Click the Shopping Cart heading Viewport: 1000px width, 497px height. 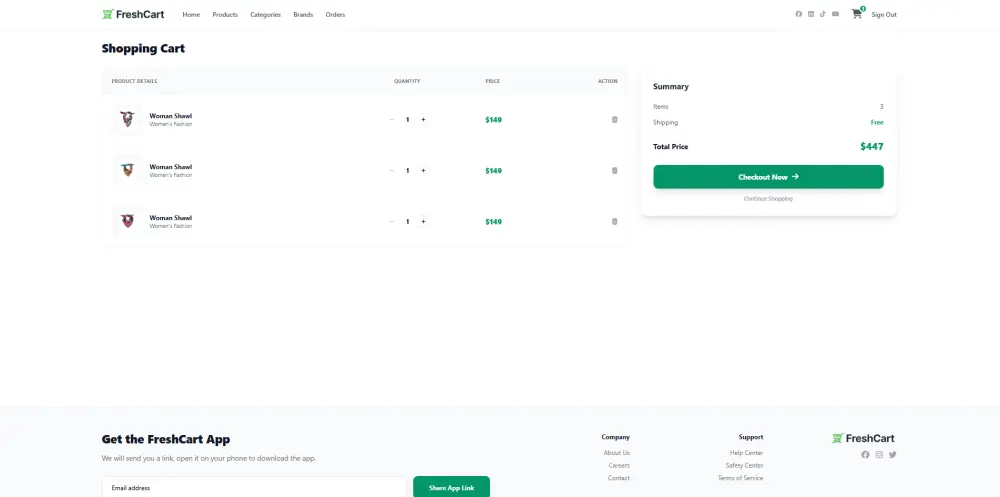[x=143, y=48]
